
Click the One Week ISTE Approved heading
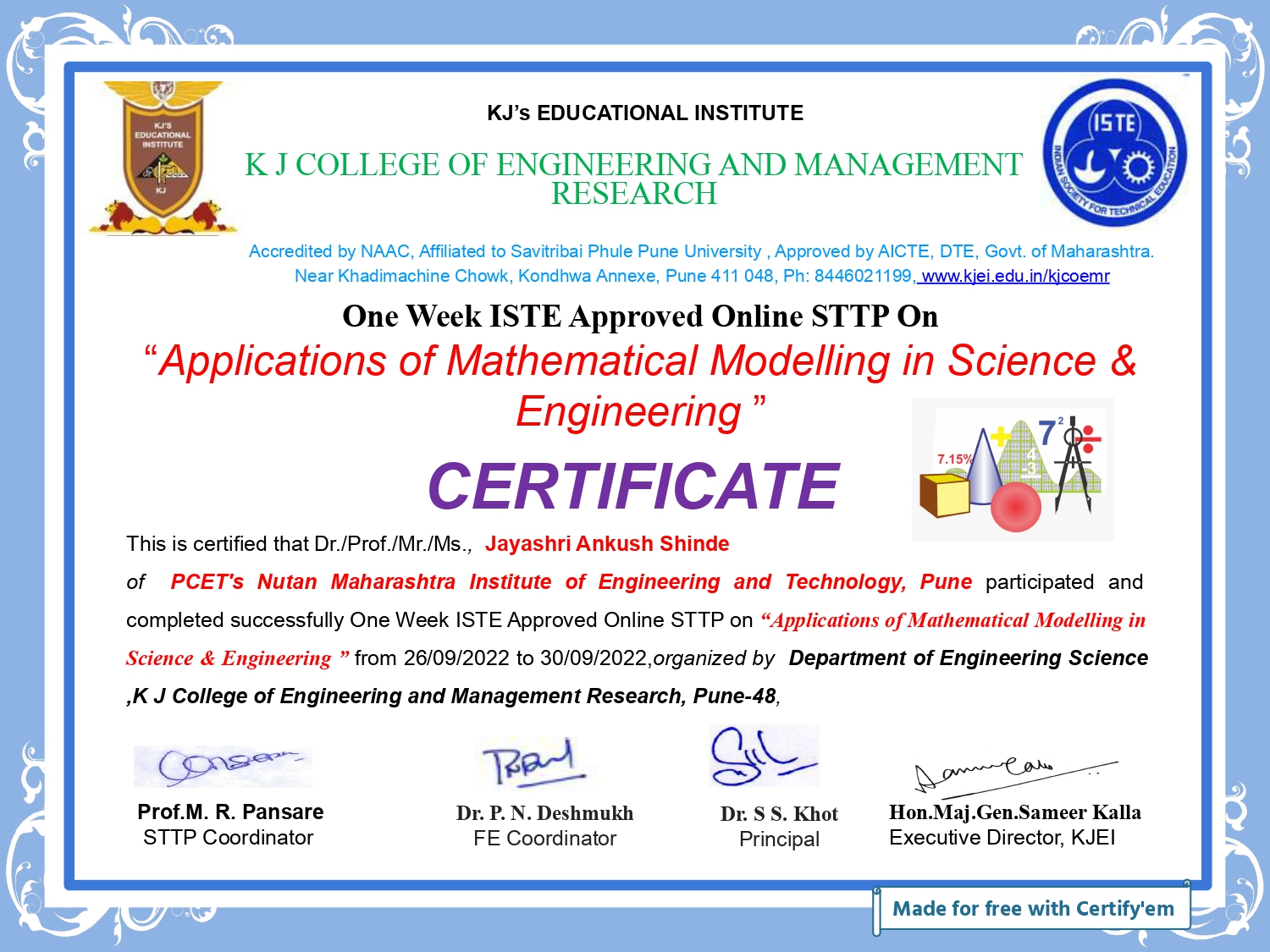(640, 316)
